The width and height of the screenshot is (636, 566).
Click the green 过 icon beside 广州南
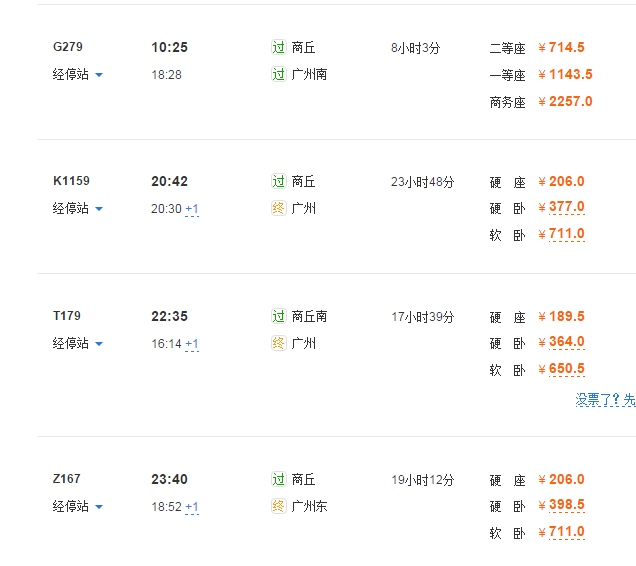(x=279, y=74)
